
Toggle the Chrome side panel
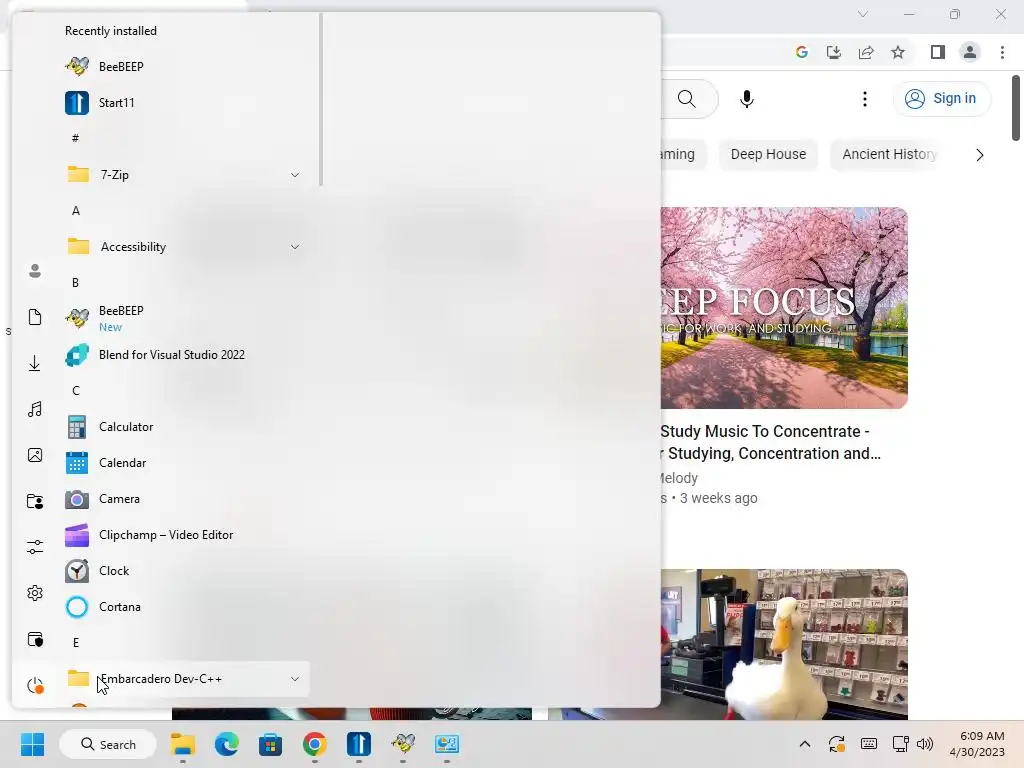[938, 52]
